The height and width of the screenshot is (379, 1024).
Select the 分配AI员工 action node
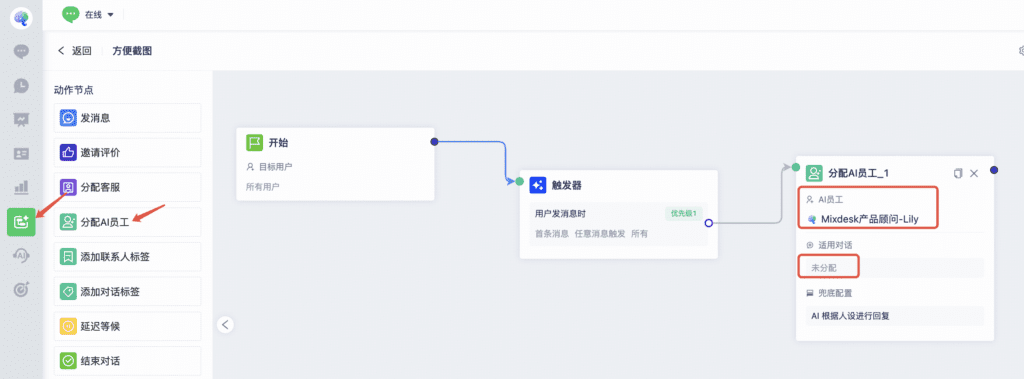[127, 222]
